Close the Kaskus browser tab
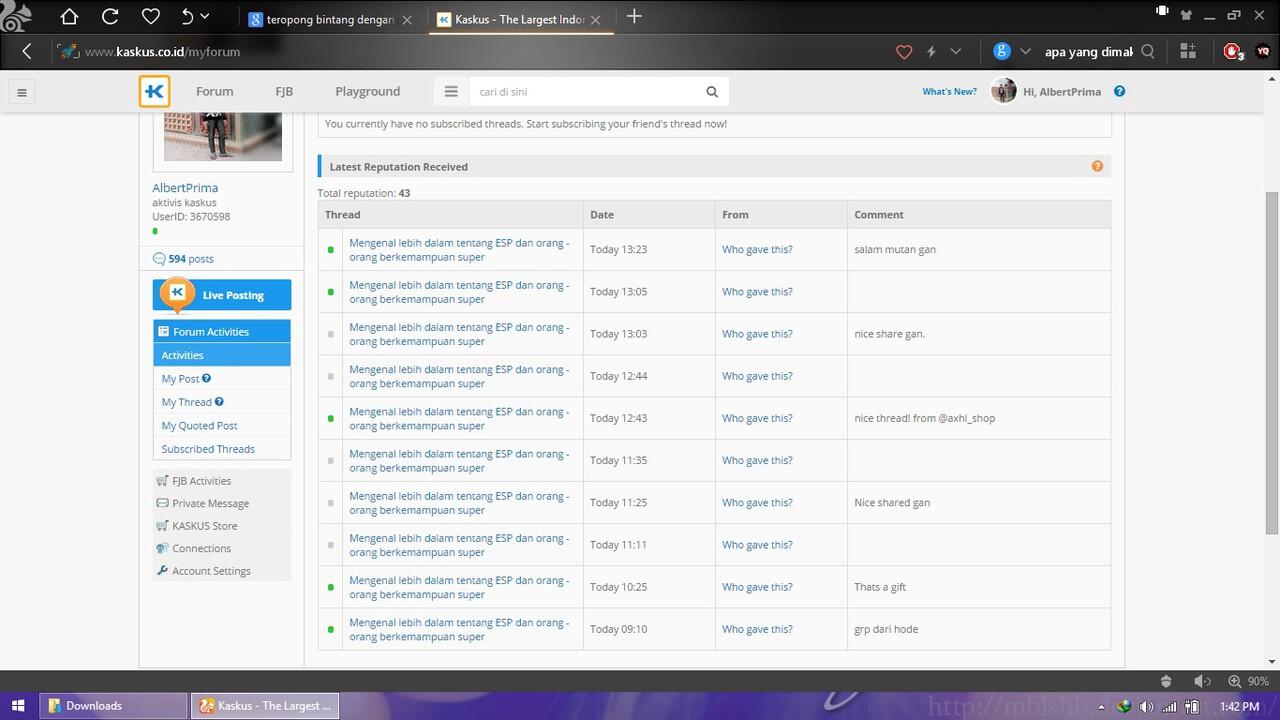 pos(596,19)
